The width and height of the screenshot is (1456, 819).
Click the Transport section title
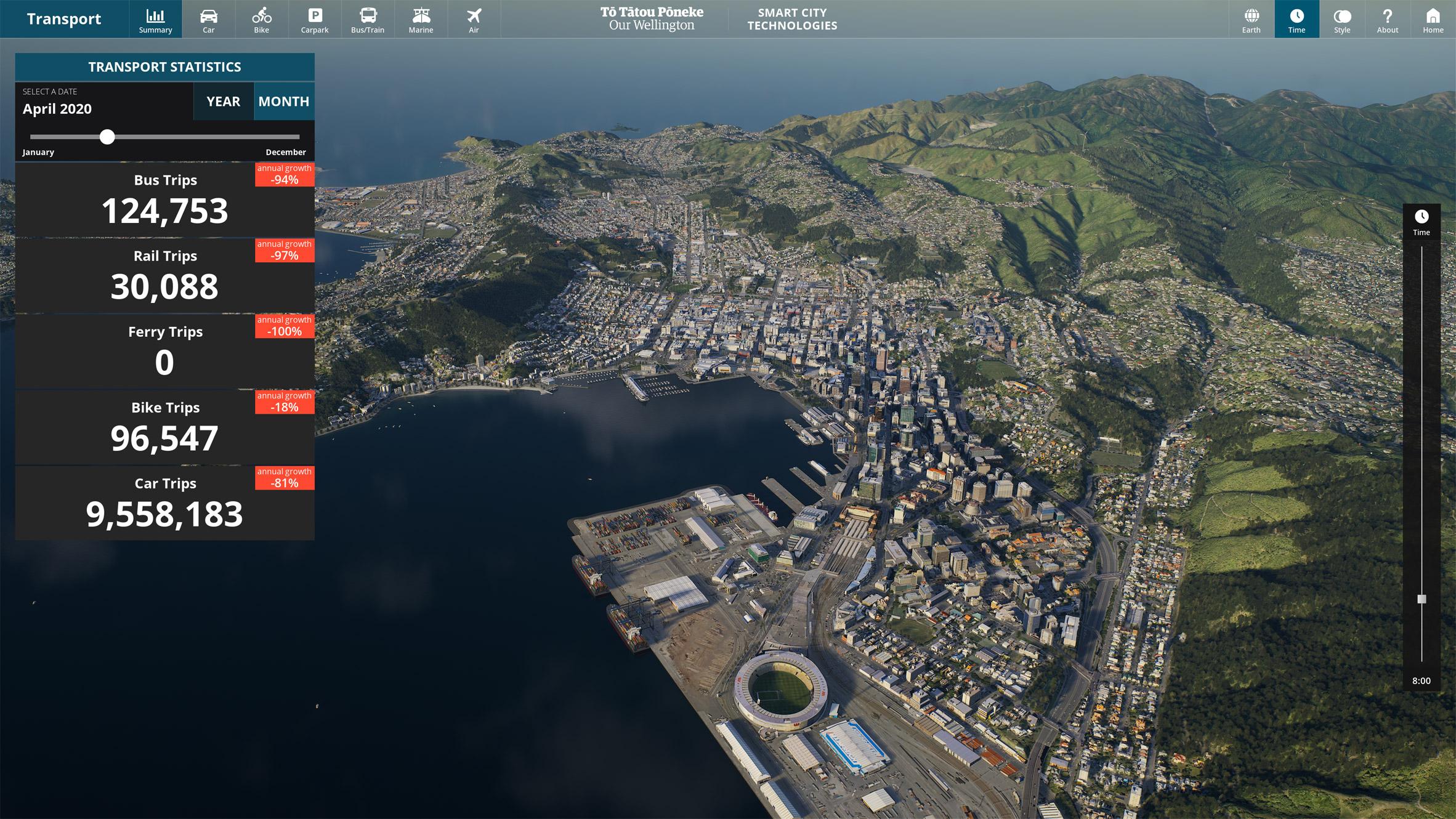coord(64,19)
